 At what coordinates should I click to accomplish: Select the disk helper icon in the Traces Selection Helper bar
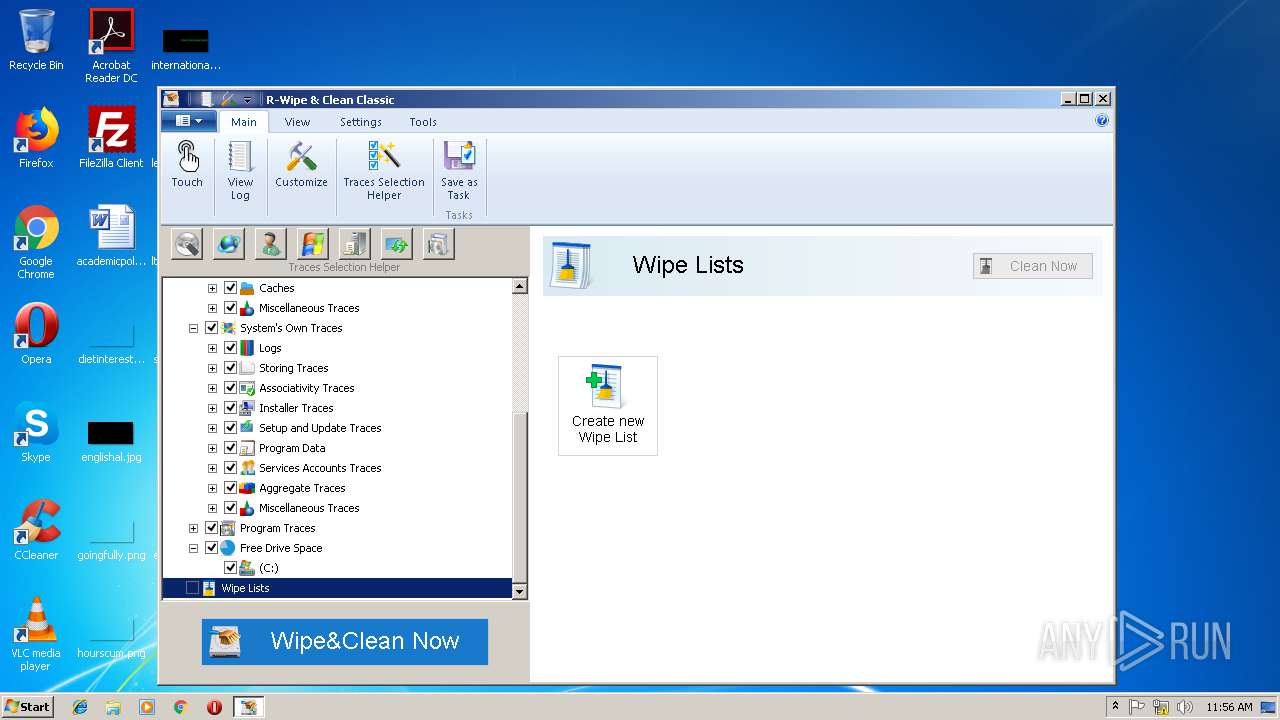187,244
